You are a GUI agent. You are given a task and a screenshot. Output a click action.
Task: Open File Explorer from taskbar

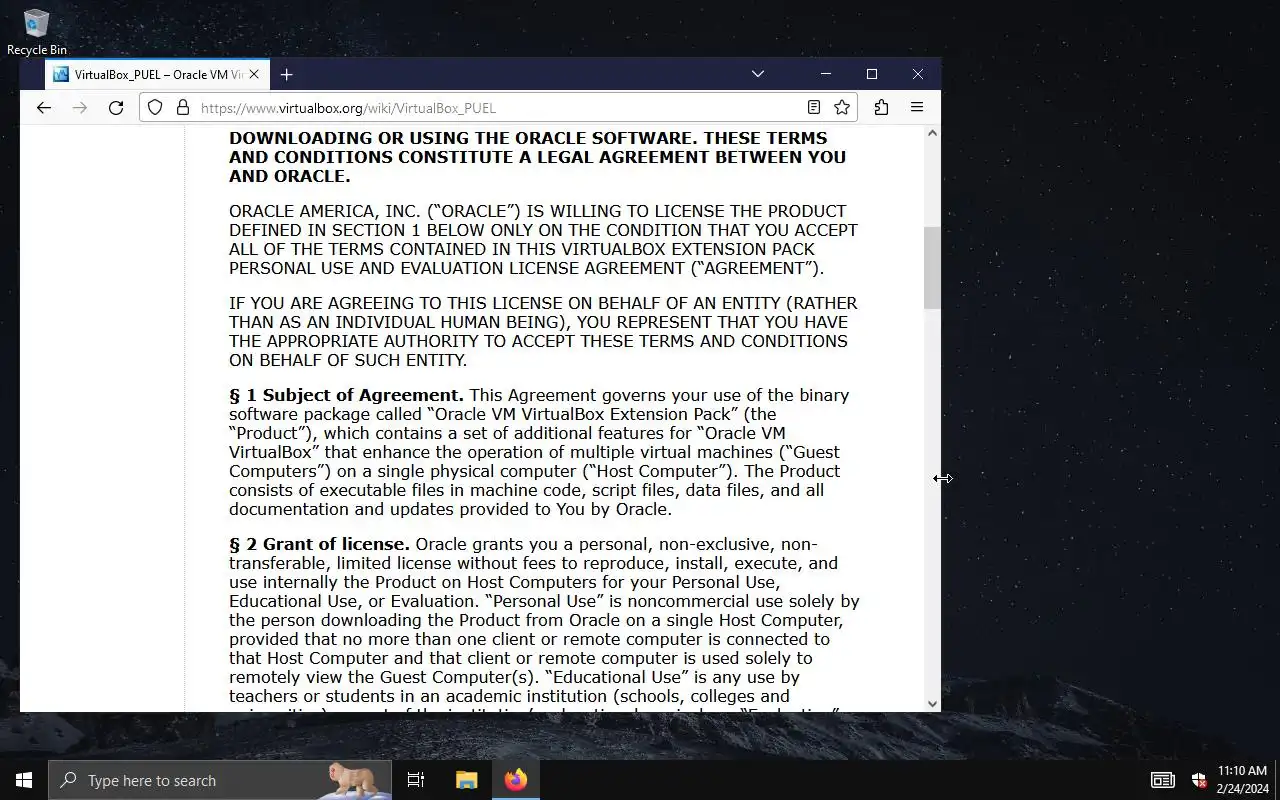tap(466, 780)
